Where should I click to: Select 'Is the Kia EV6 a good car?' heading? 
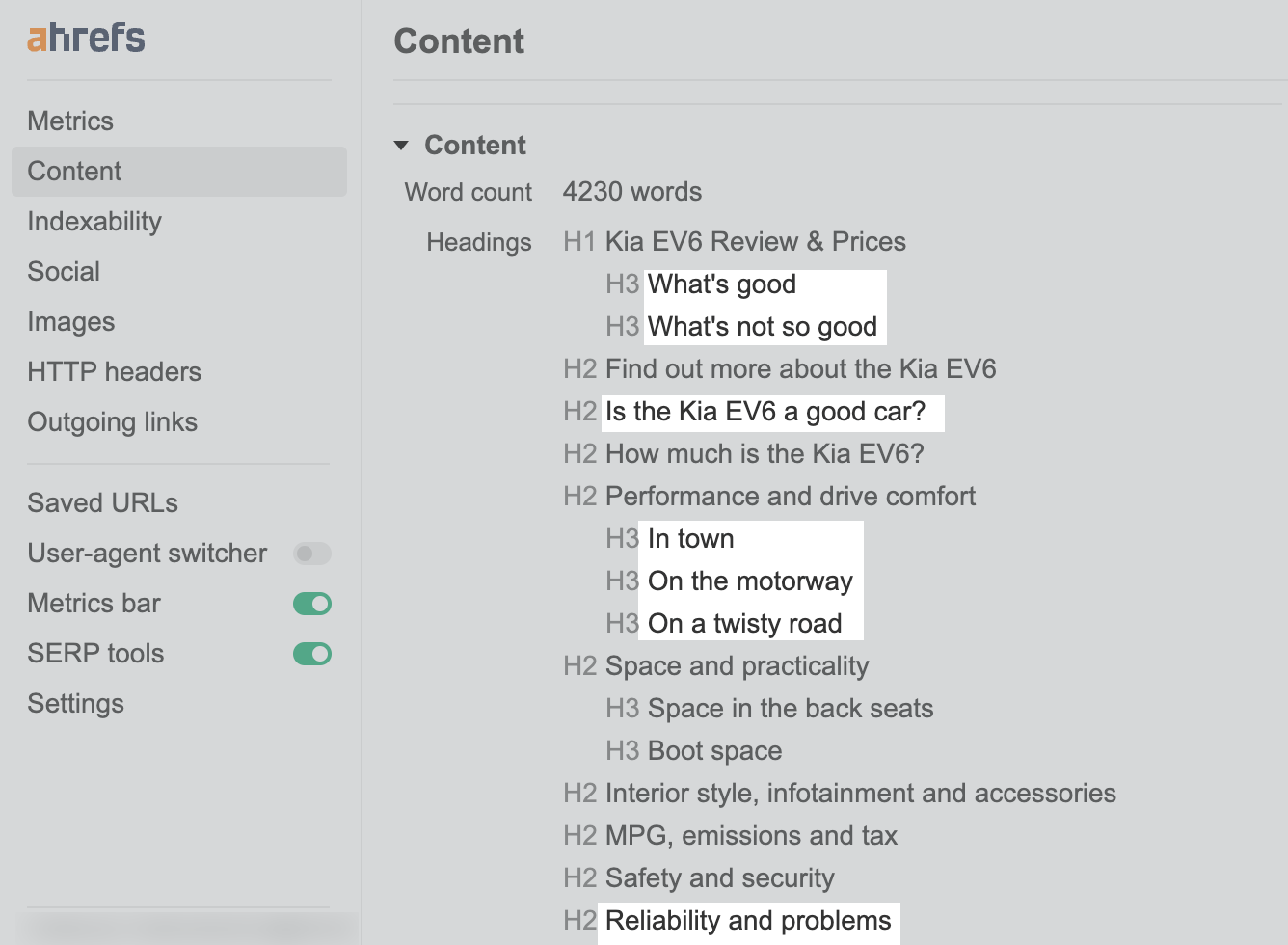pyautogui.click(x=765, y=412)
